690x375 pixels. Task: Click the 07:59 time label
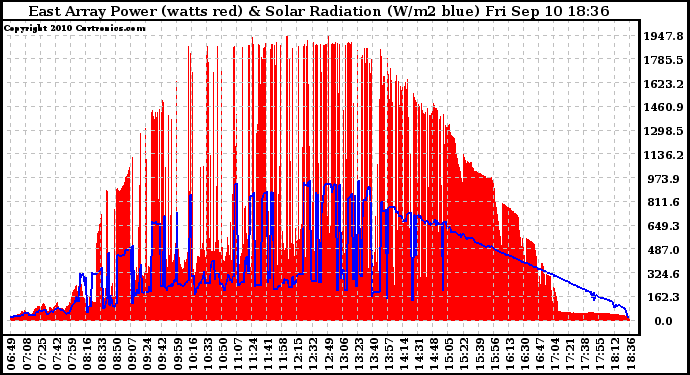(71, 354)
